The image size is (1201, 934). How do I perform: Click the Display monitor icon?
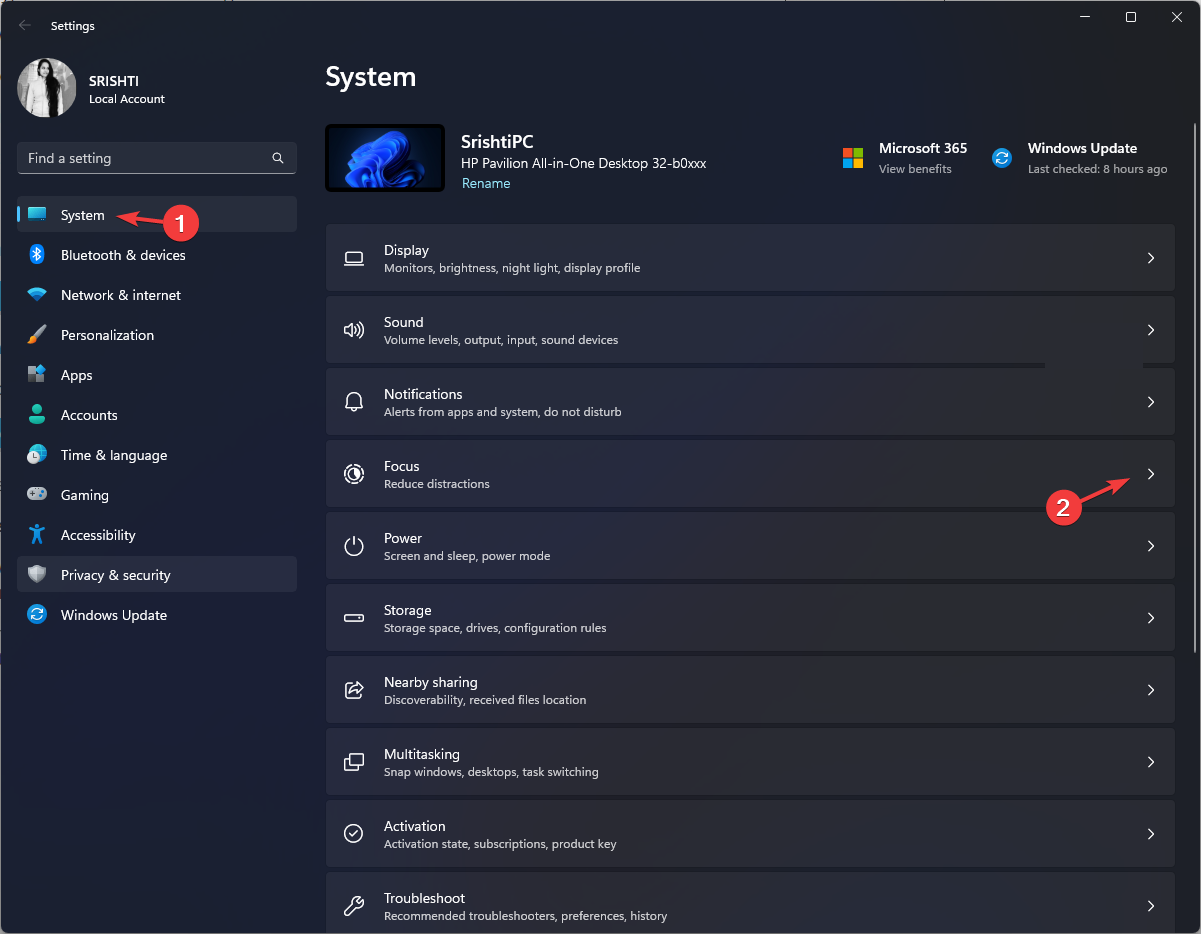click(x=354, y=258)
